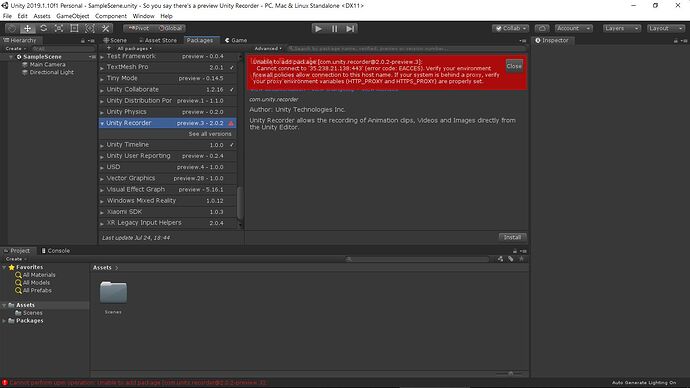Open the All packages filter dropdown

134,48
